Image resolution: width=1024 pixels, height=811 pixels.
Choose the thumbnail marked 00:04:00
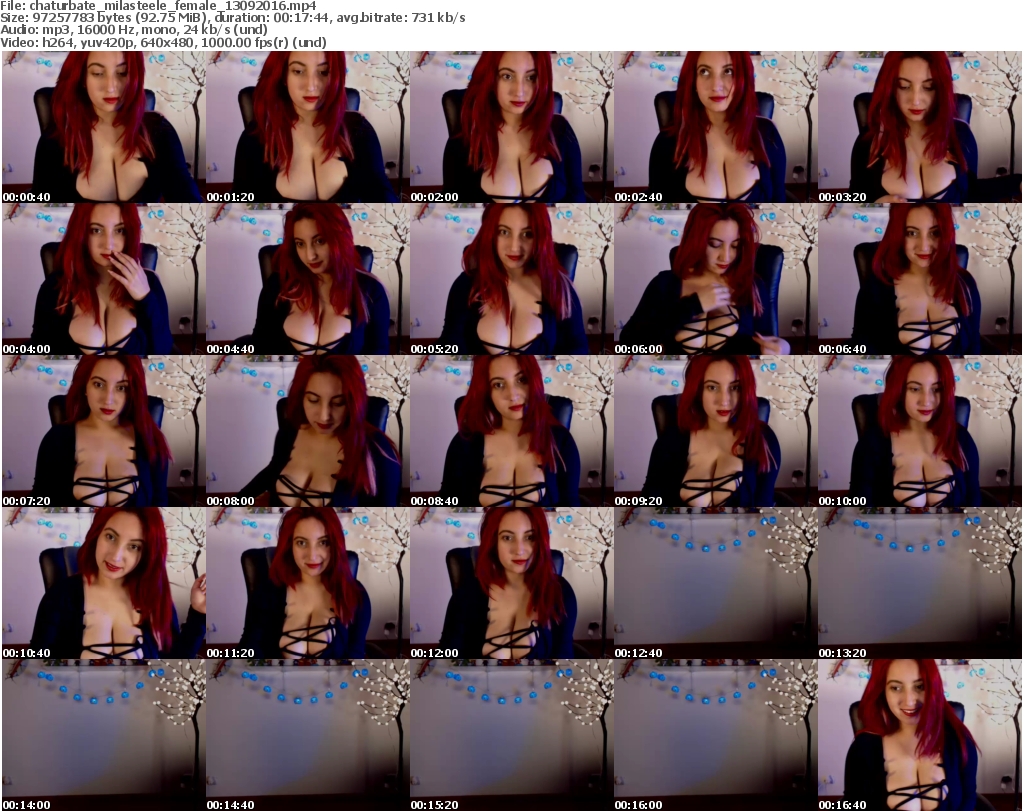pyautogui.click(x=104, y=279)
